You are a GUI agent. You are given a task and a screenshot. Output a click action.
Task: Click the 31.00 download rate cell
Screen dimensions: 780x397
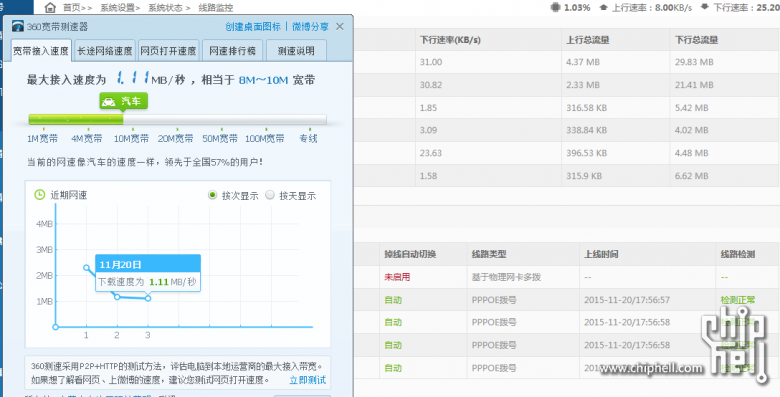click(x=431, y=62)
